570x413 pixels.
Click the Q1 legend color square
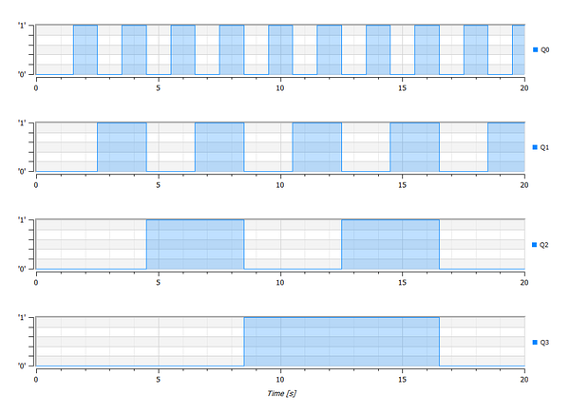point(535,147)
